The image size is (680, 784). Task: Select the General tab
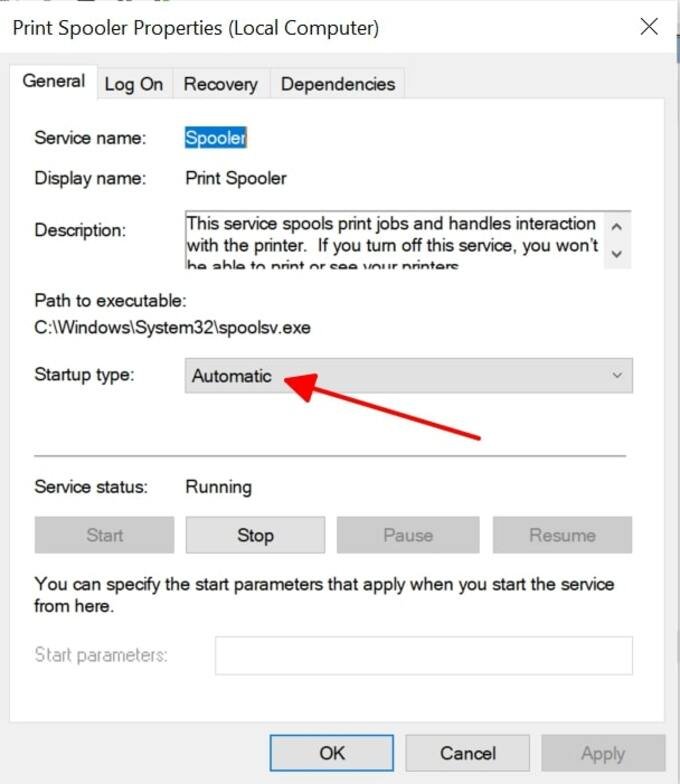coord(54,81)
